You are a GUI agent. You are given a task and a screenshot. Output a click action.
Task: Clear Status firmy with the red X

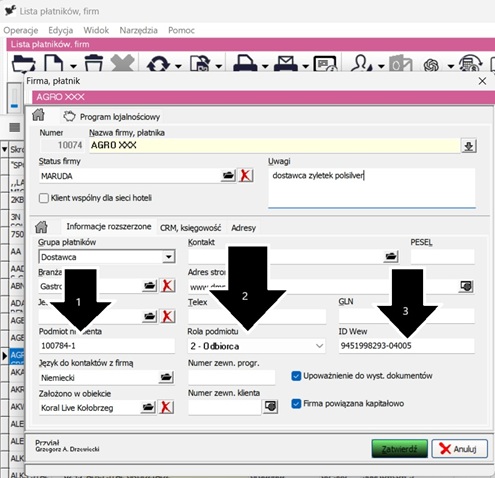245,175
